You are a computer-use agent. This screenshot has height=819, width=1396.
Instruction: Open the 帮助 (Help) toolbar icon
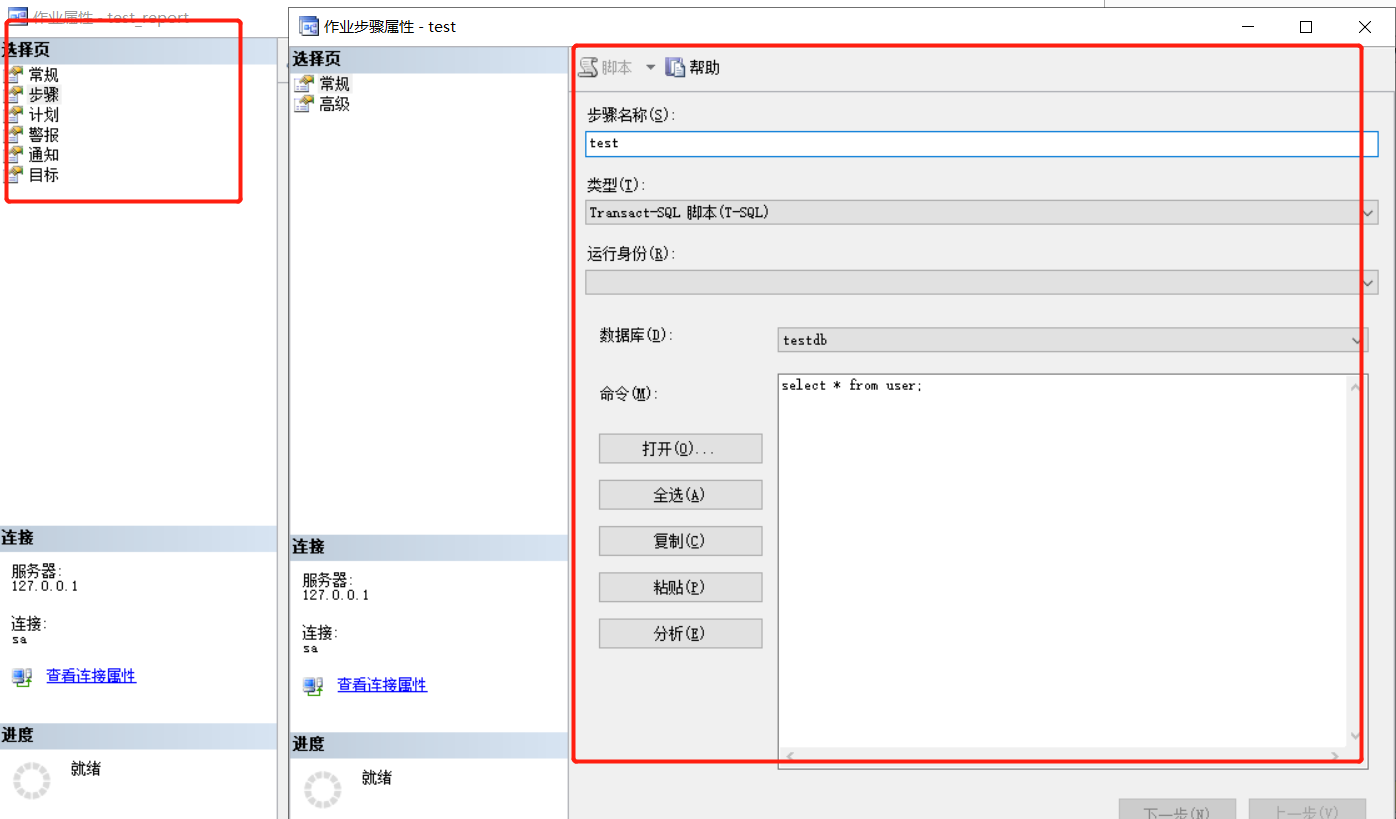[692, 67]
